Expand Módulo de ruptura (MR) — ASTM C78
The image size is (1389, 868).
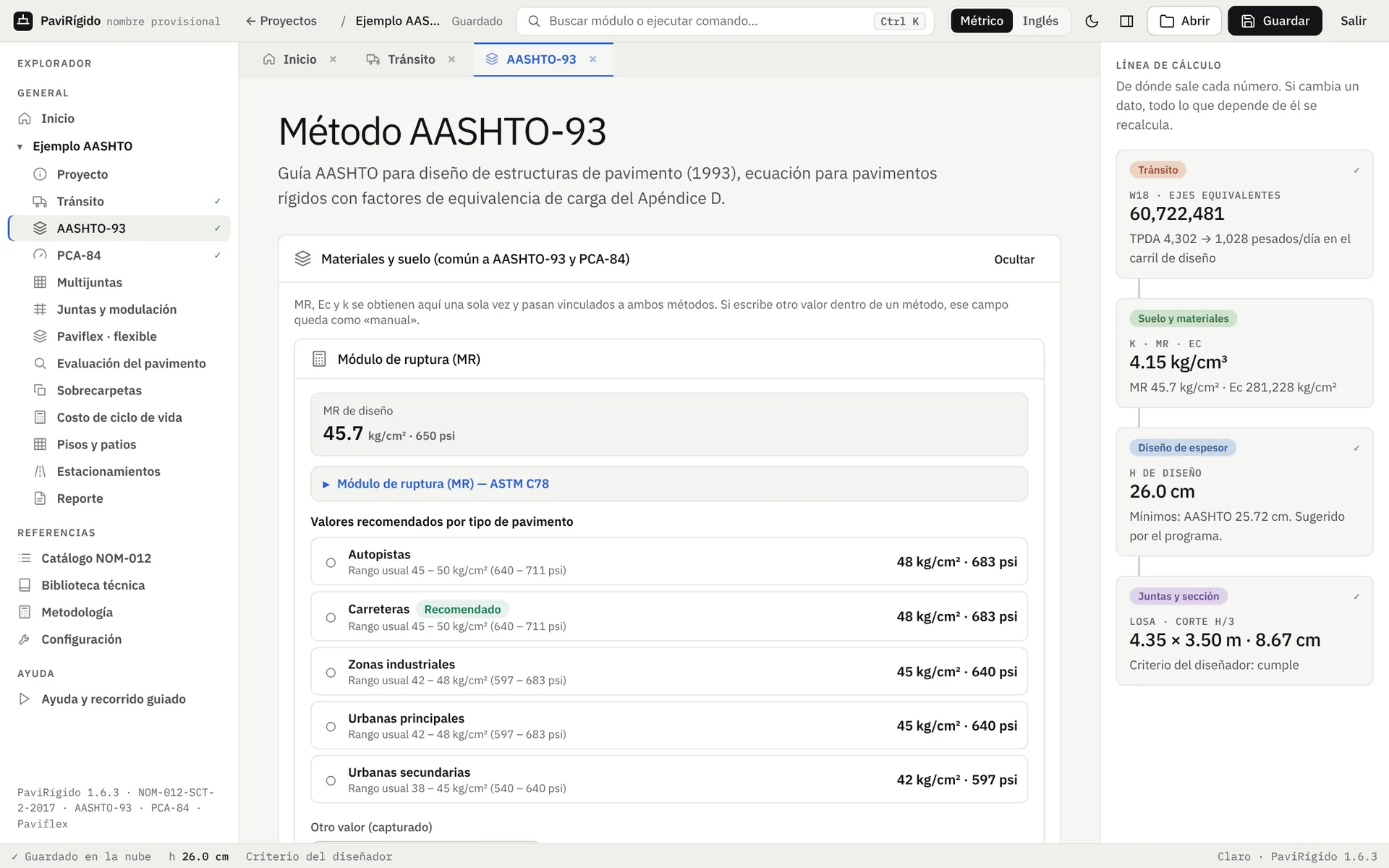point(668,484)
